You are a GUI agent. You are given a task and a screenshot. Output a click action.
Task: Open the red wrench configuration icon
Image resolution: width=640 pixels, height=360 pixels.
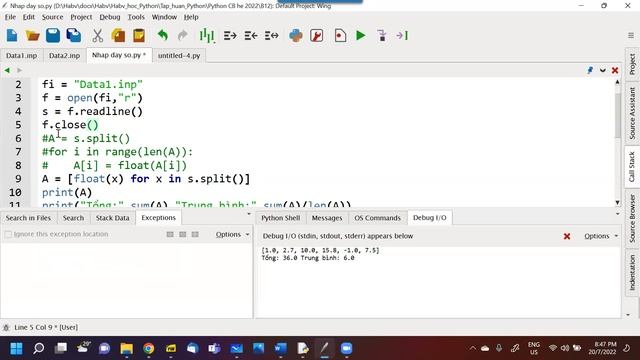pos(317,36)
